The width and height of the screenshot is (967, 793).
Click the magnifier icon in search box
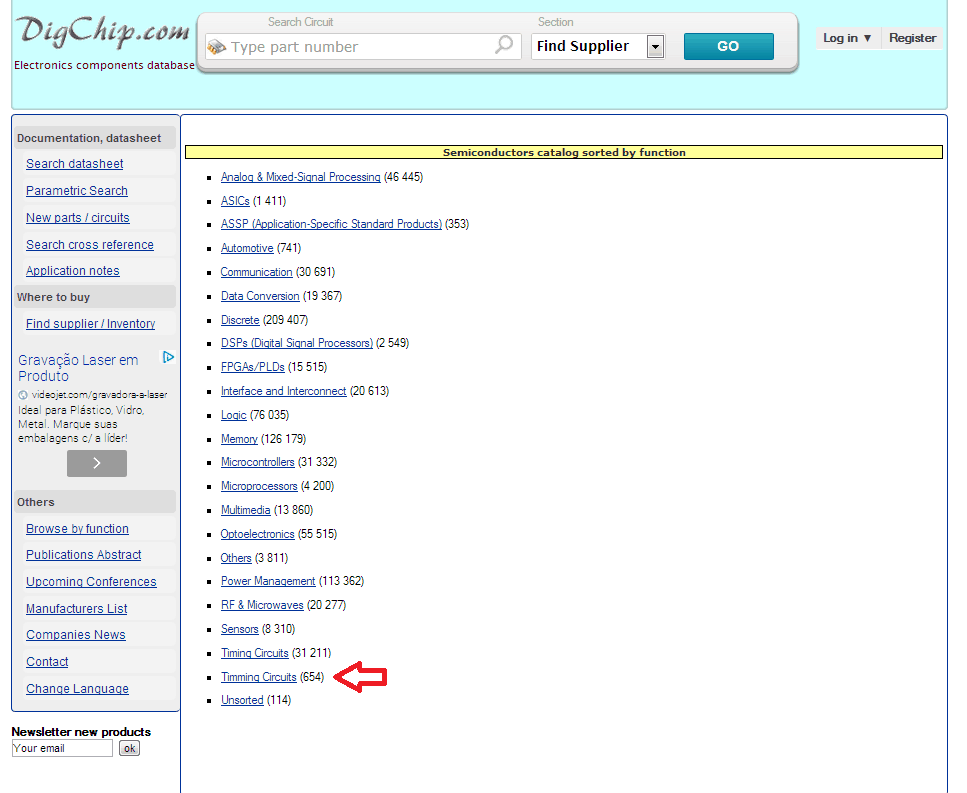504,45
